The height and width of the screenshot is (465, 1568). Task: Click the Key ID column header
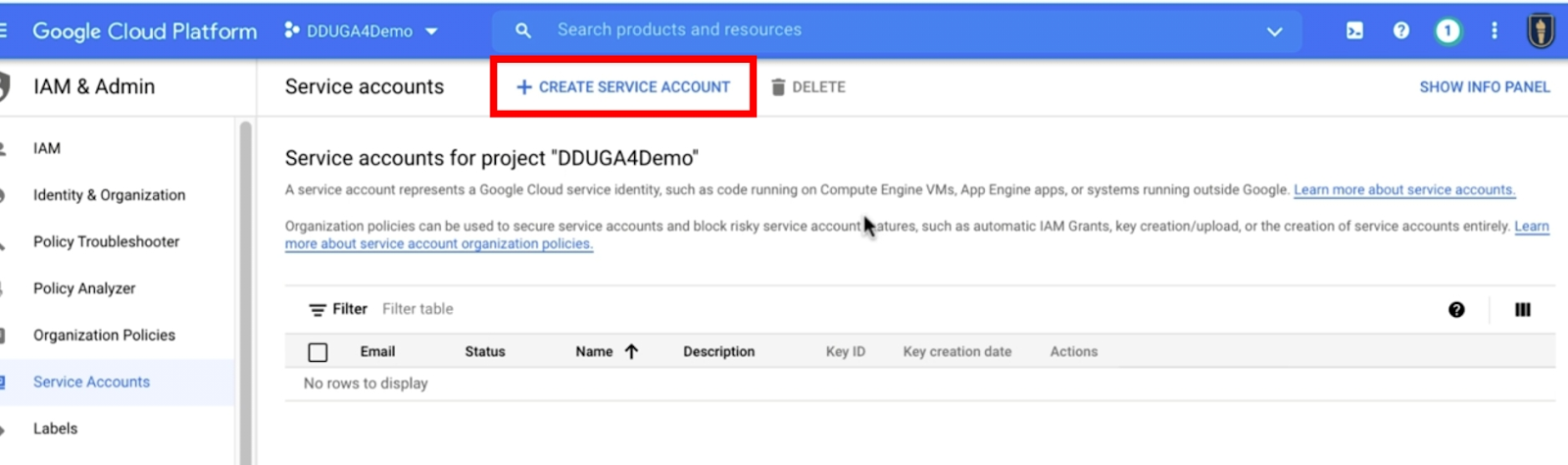846,351
